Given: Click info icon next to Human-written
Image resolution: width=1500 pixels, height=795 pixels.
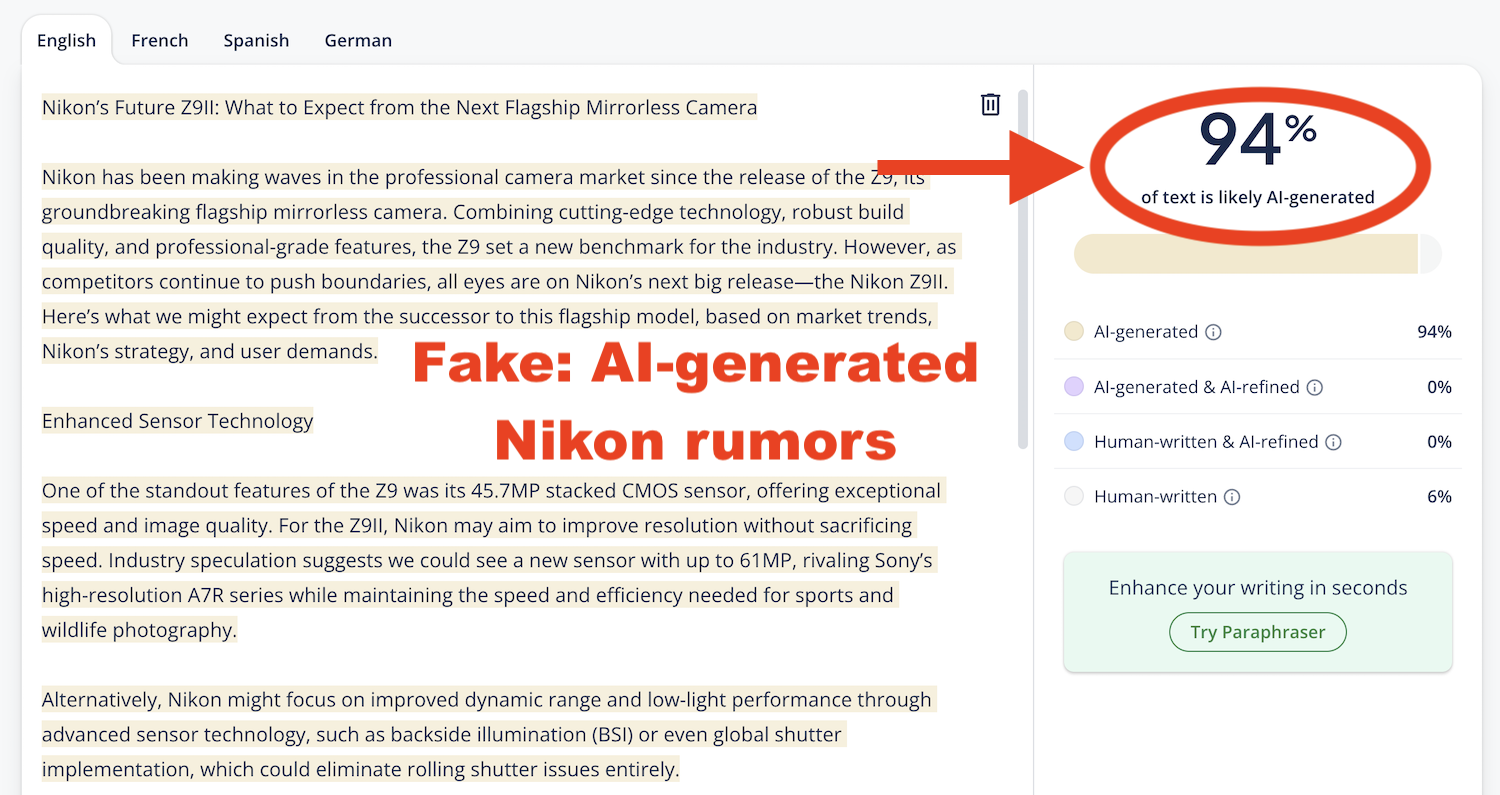Looking at the screenshot, I should pos(1232,497).
